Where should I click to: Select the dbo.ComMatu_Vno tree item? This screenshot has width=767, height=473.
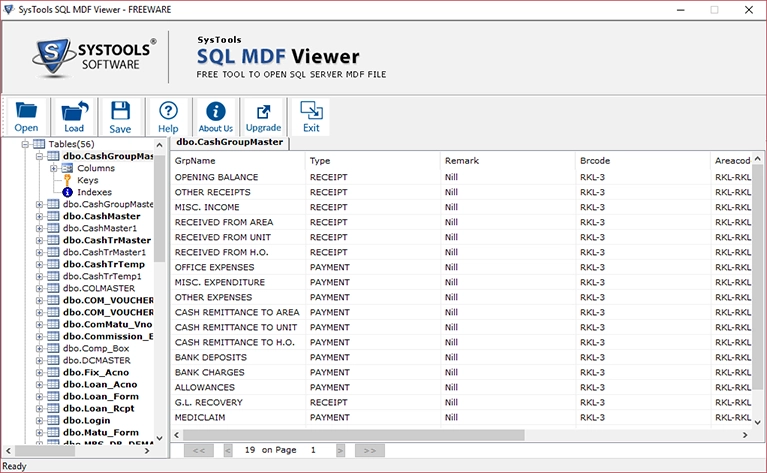pos(107,324)
